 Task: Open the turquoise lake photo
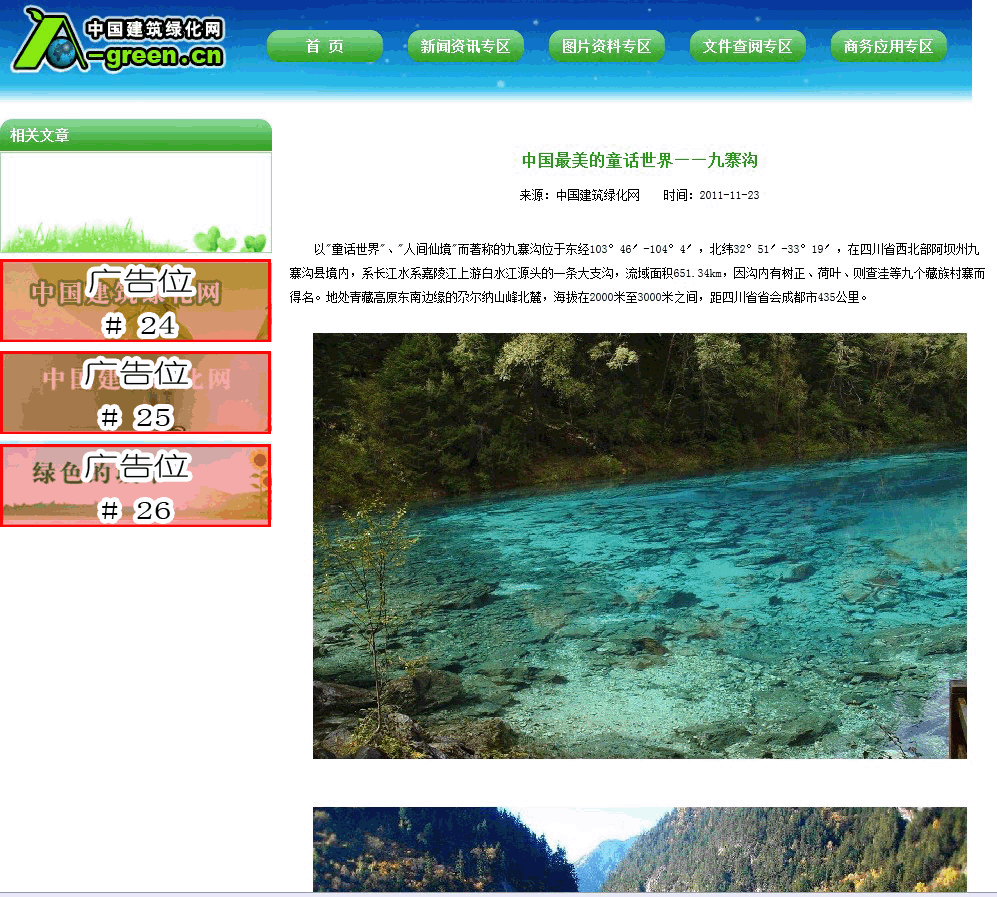click(639, 545)
